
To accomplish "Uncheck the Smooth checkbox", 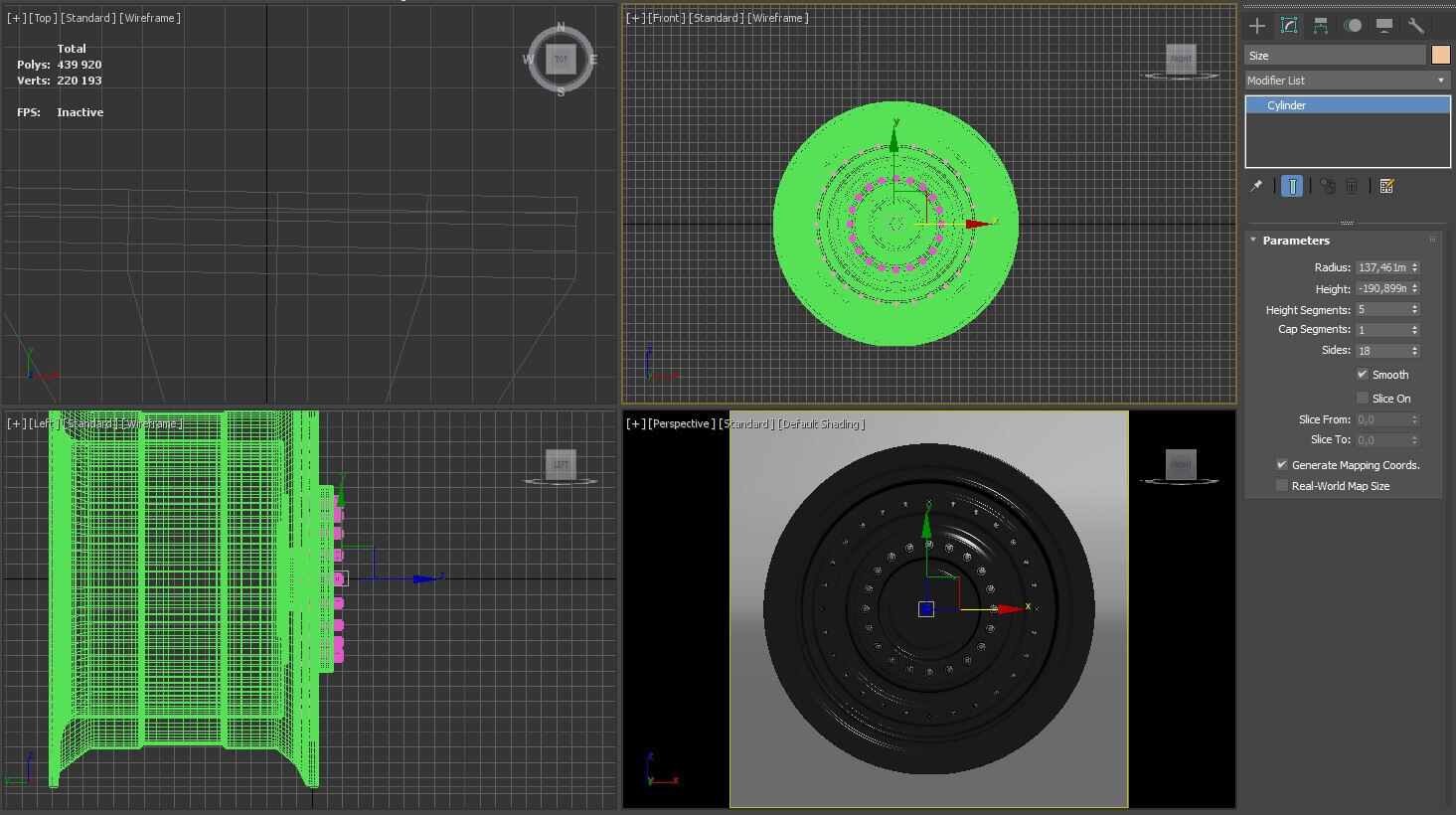I will point(1363,375).
